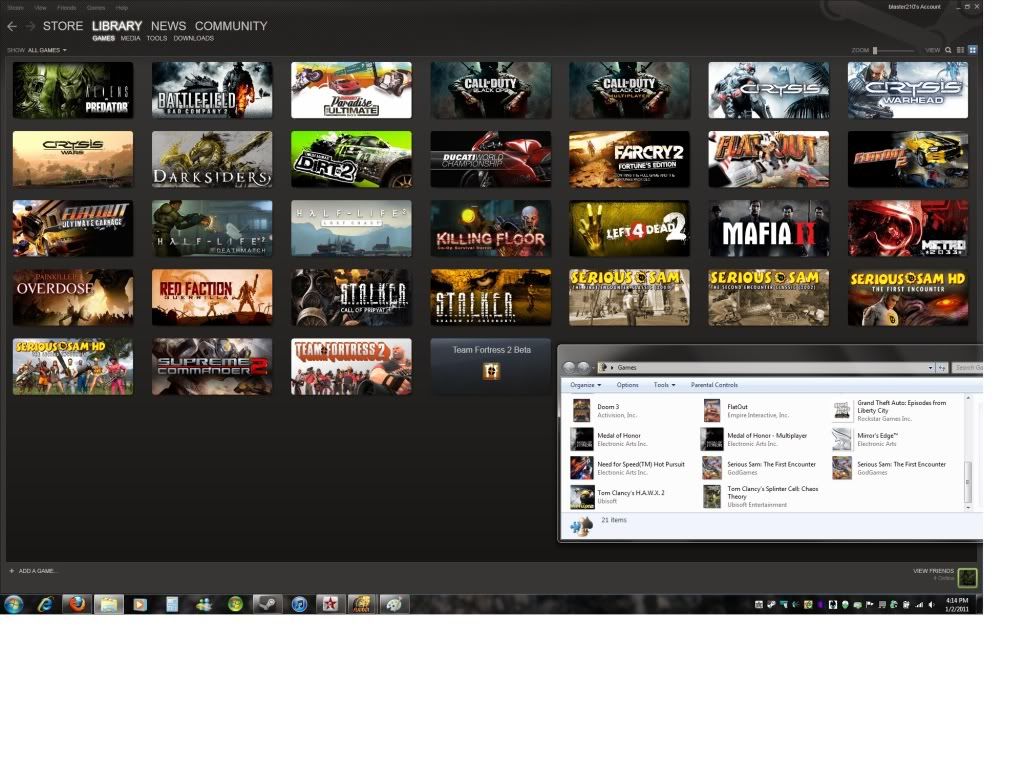Open the Library section
The image size is (1024, 768).
(117, 26)
